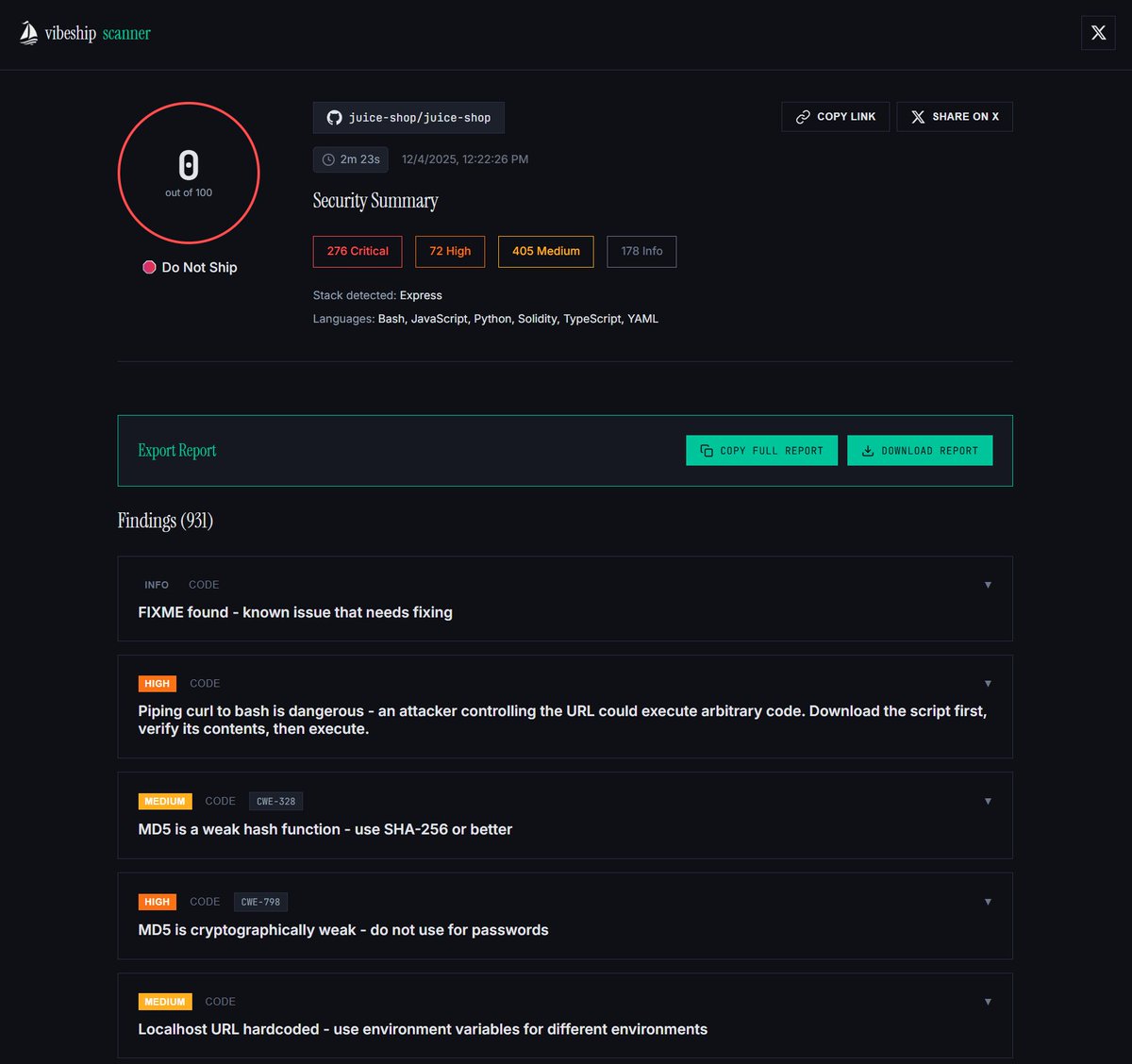The image size is (1132, 1064).
Task: Click the CWE-328 tag
Action: tap(275, 801)
